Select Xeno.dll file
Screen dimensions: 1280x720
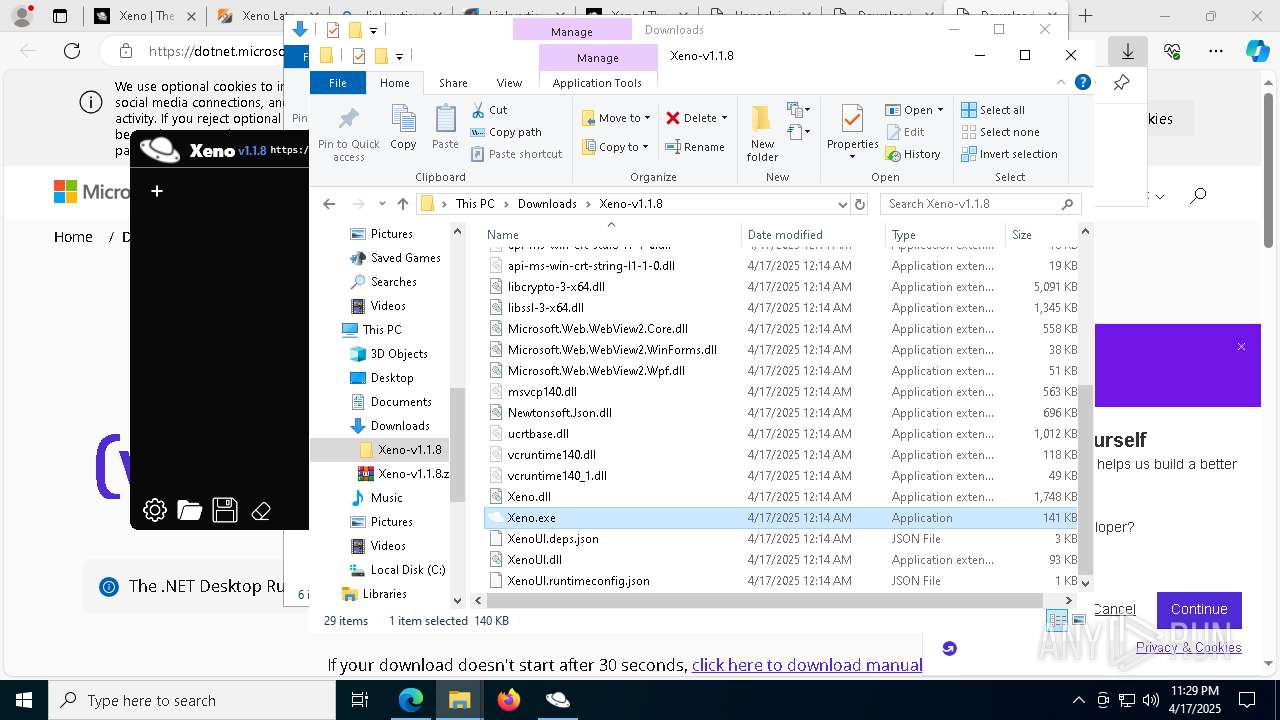click(x=529, y=497)
